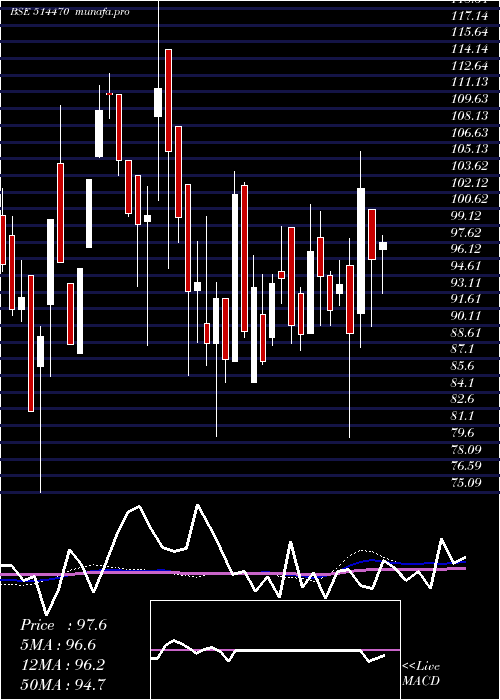Click the 99.12 price level label
This screenshot has height=700, width=500.
click(x=466, y=216)
